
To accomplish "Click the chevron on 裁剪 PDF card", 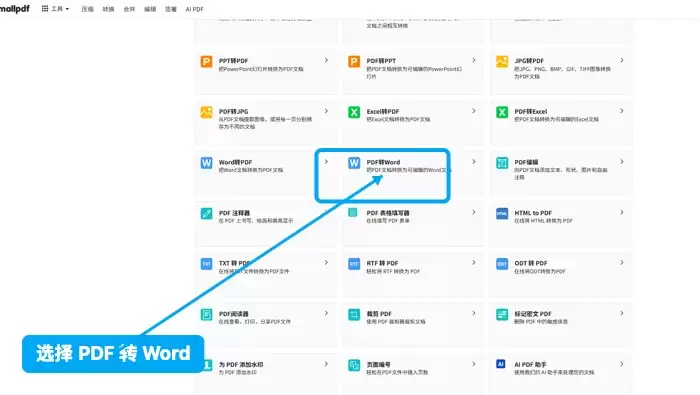I will tap(474, 313).
